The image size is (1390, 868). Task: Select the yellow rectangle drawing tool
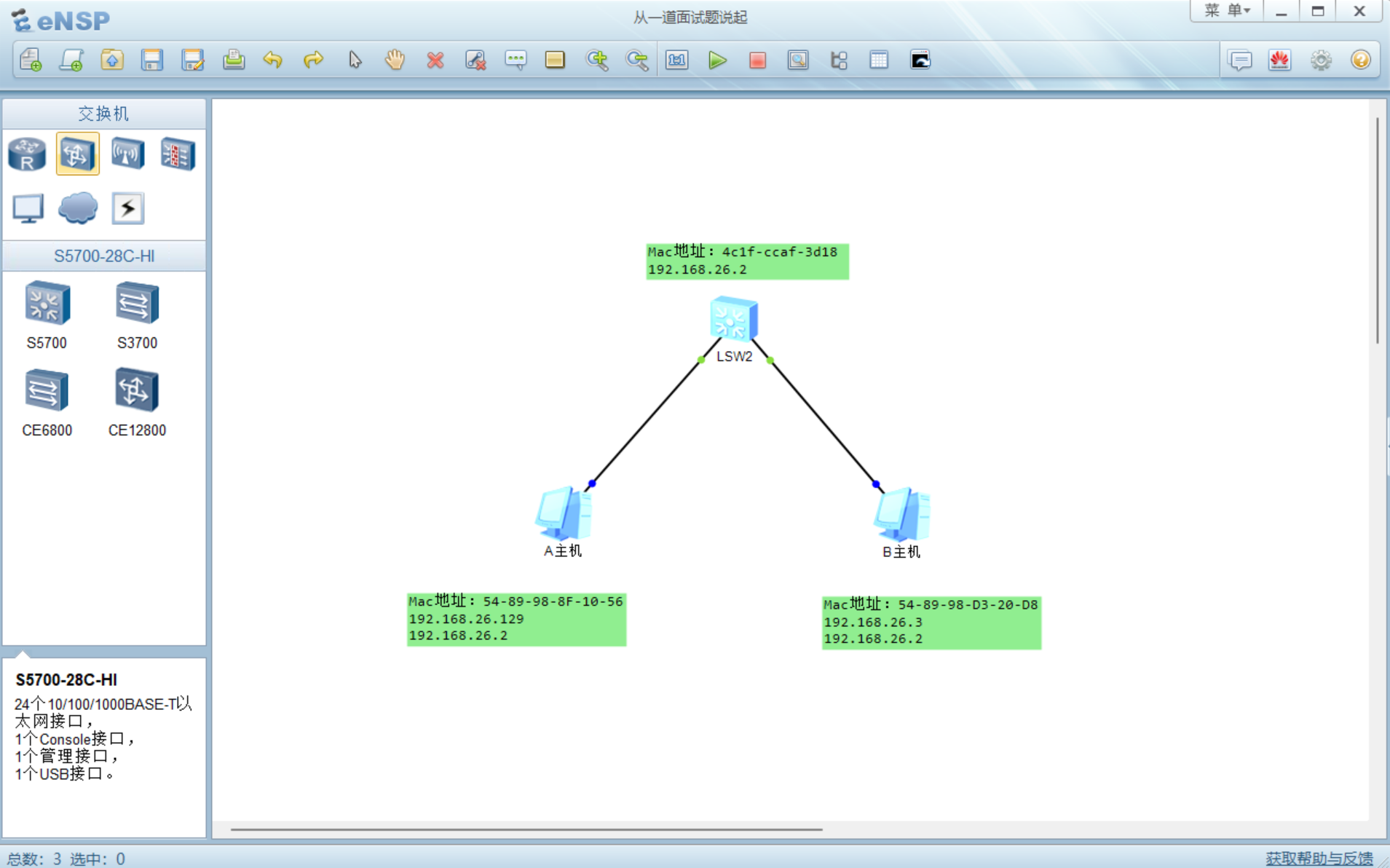(x=555, y=60)
